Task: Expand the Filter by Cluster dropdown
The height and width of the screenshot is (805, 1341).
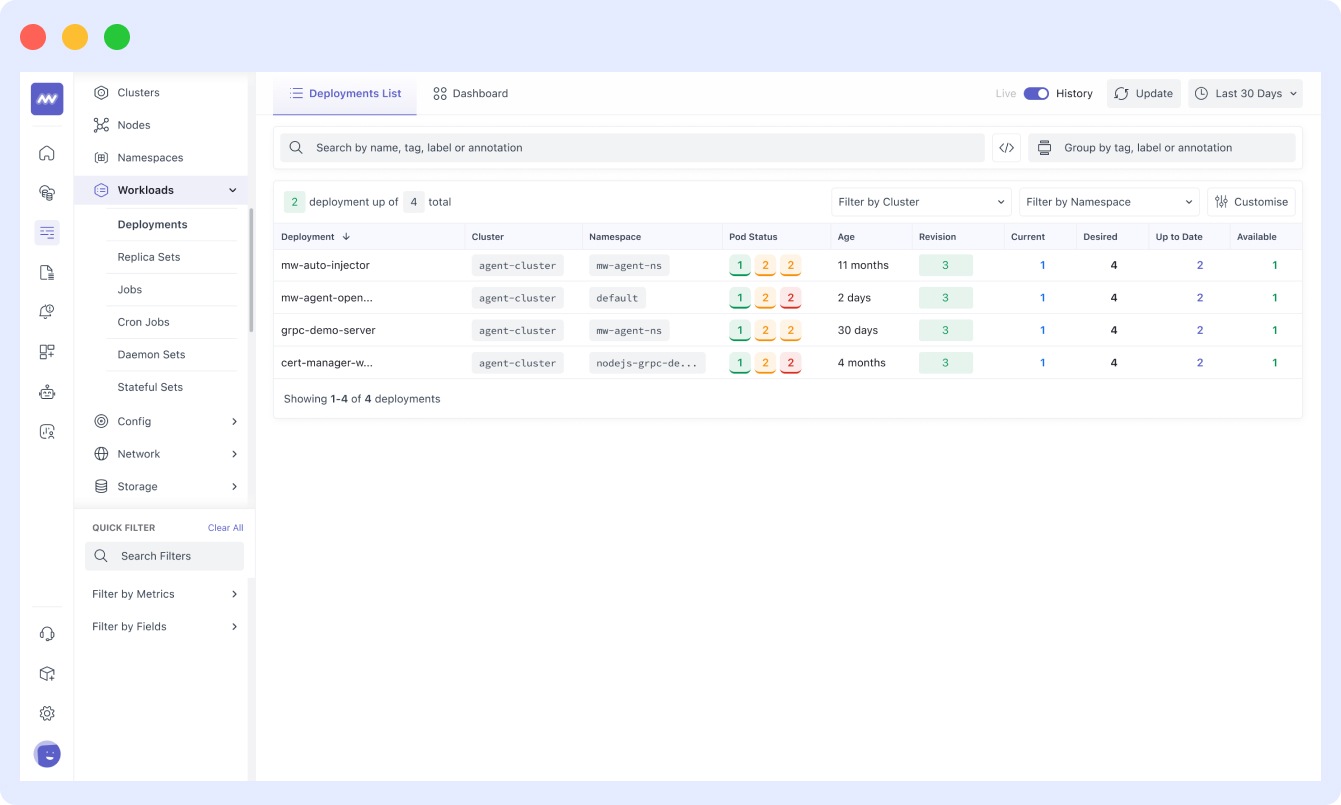Action: [x=919, y=201]
